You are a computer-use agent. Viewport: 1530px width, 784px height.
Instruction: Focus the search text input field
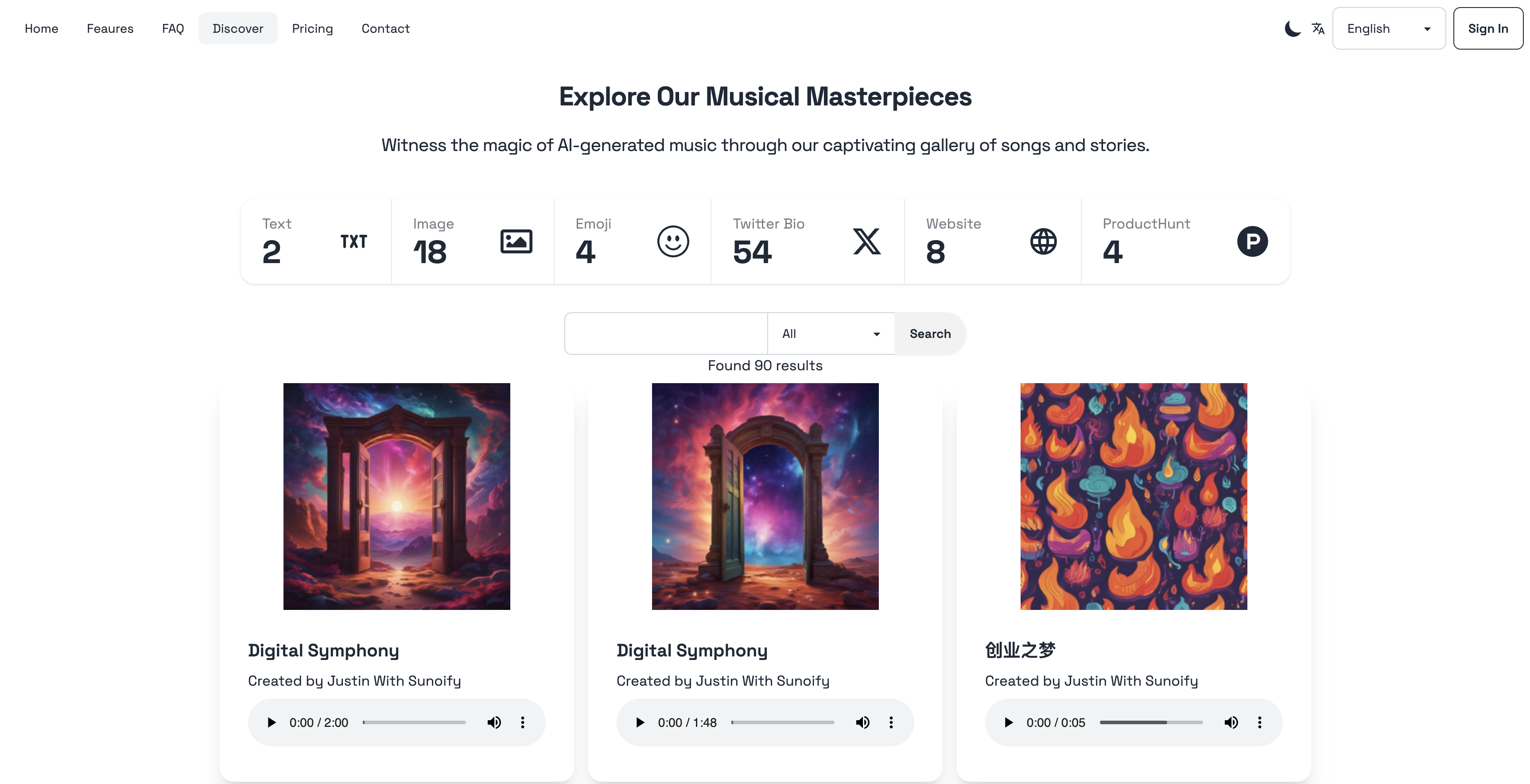[x=666, y=334]
